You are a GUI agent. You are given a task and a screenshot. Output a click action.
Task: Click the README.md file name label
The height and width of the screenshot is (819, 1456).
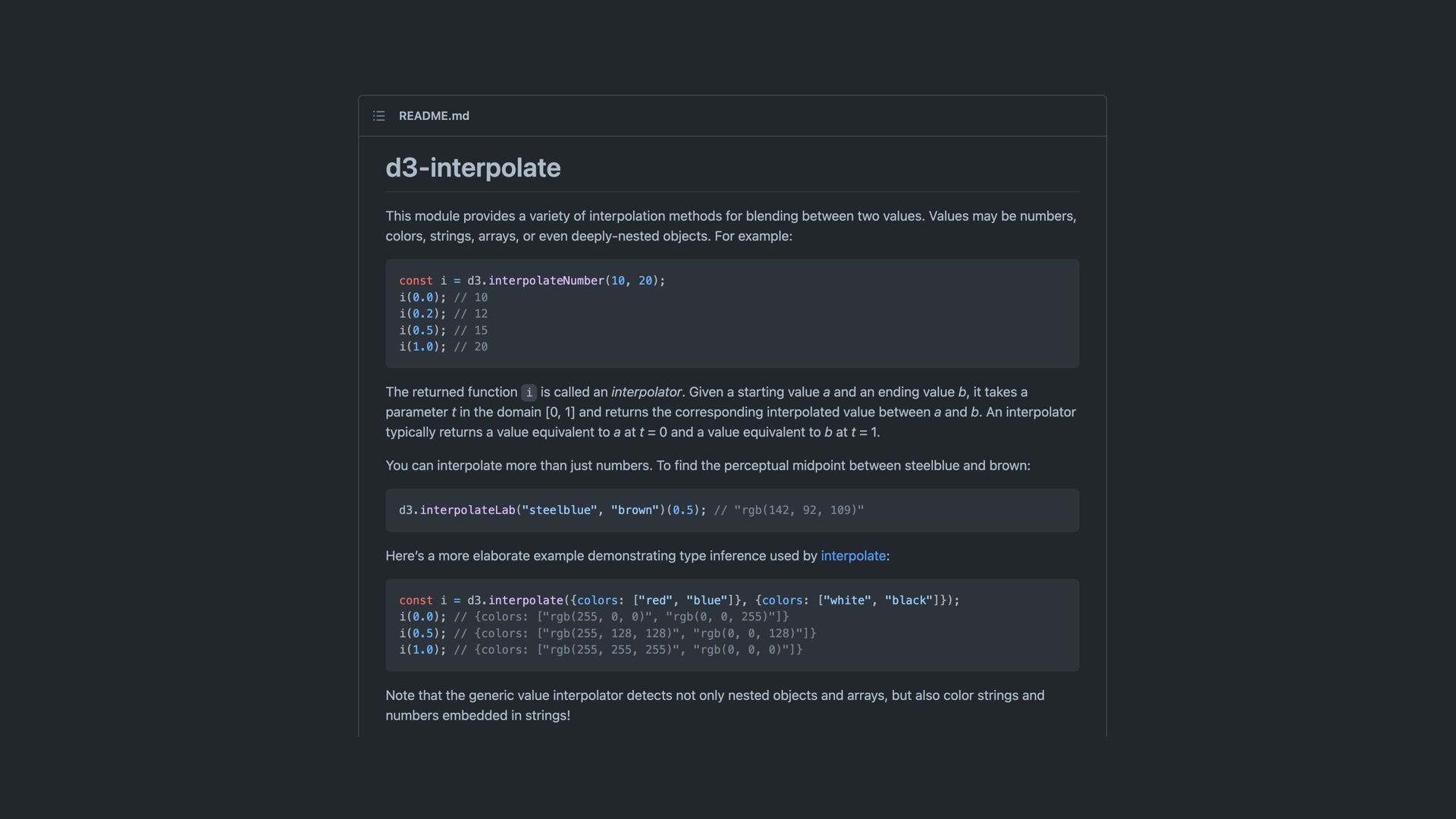(434, 116)
